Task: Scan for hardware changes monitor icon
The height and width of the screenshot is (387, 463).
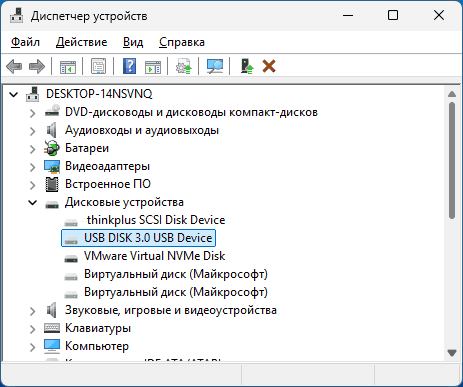Action: tap(215, 66)
